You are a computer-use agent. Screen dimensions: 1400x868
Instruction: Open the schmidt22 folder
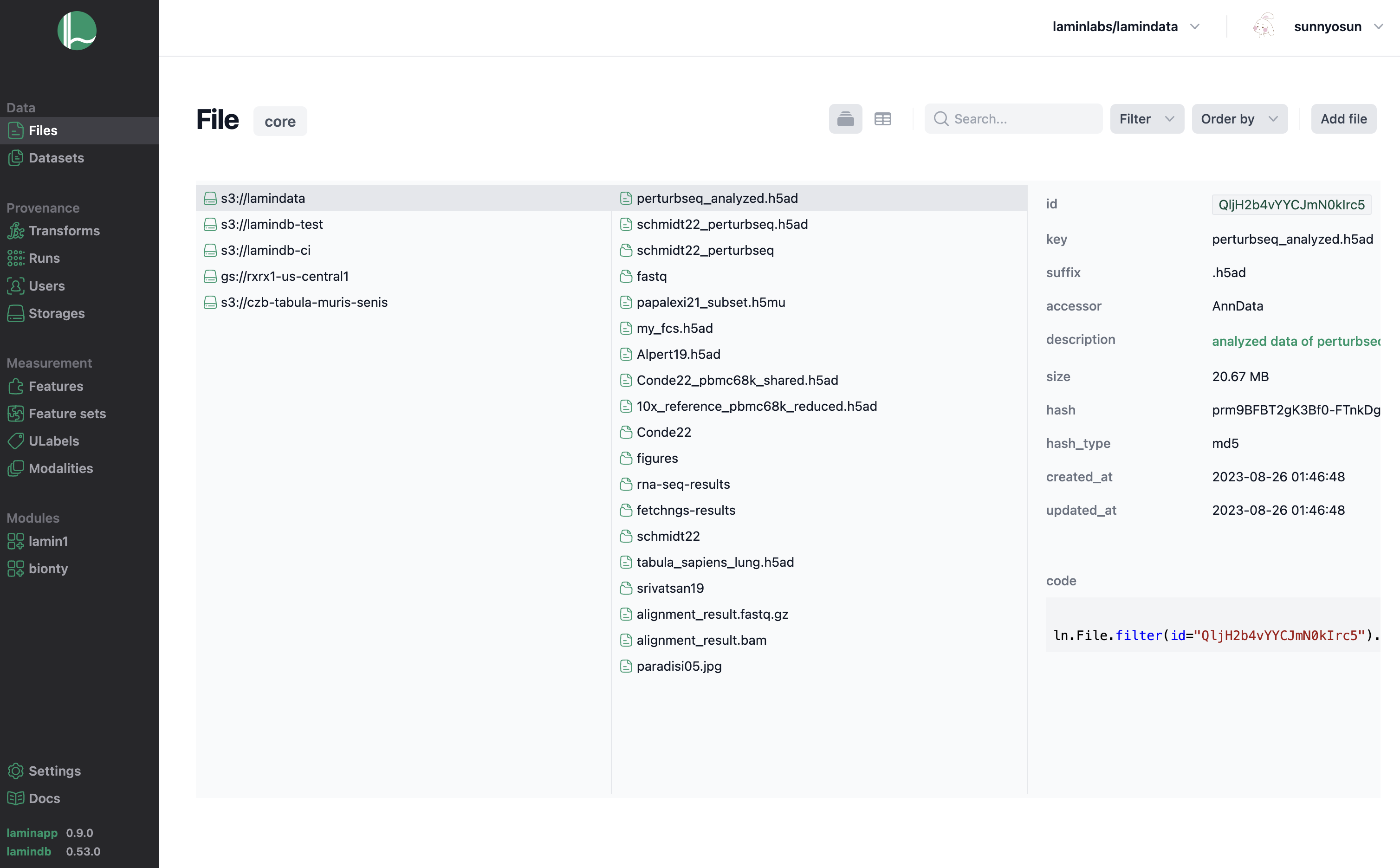pos(819,536)
